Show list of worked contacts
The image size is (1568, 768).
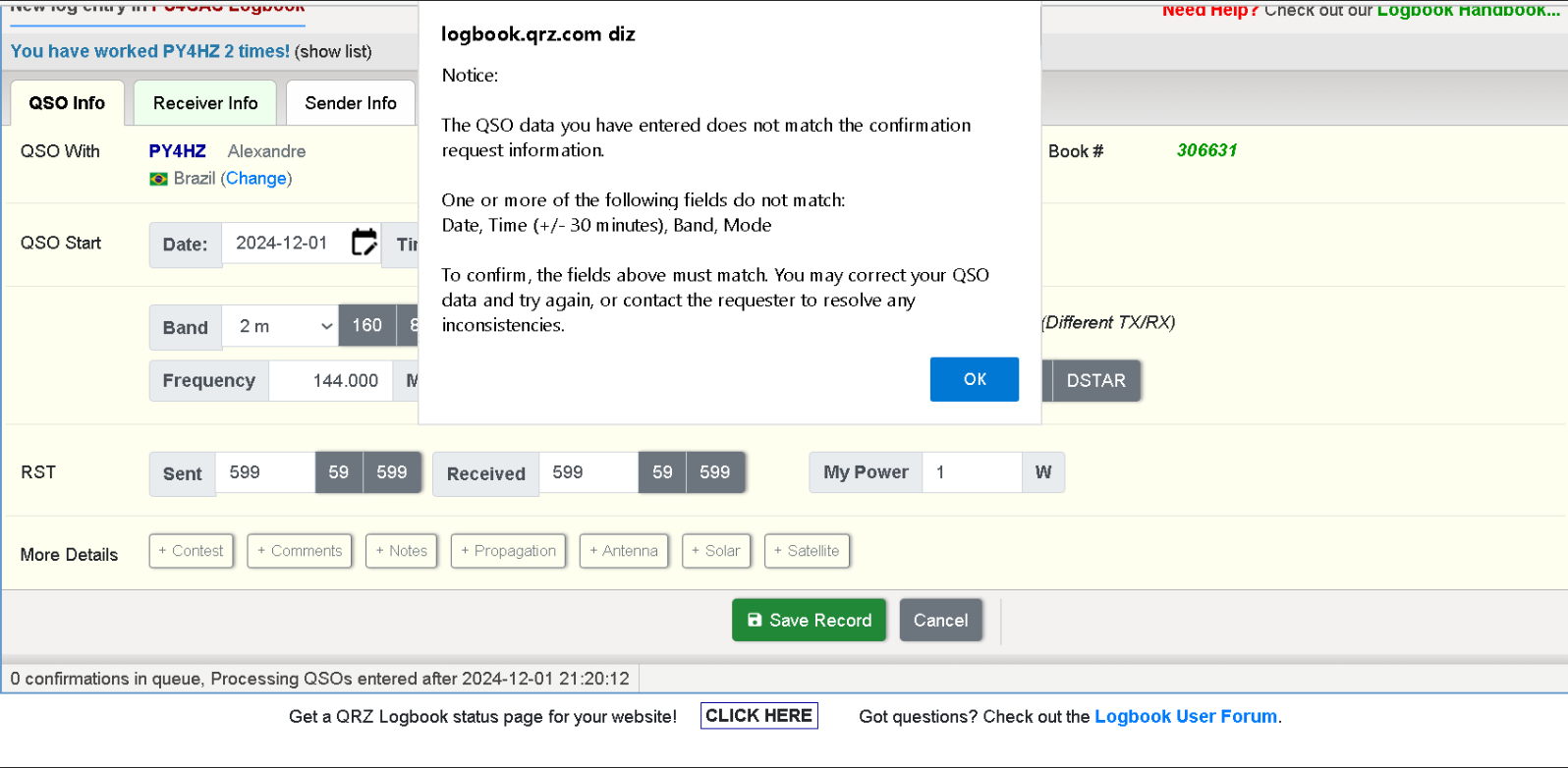tap(333, 52)
